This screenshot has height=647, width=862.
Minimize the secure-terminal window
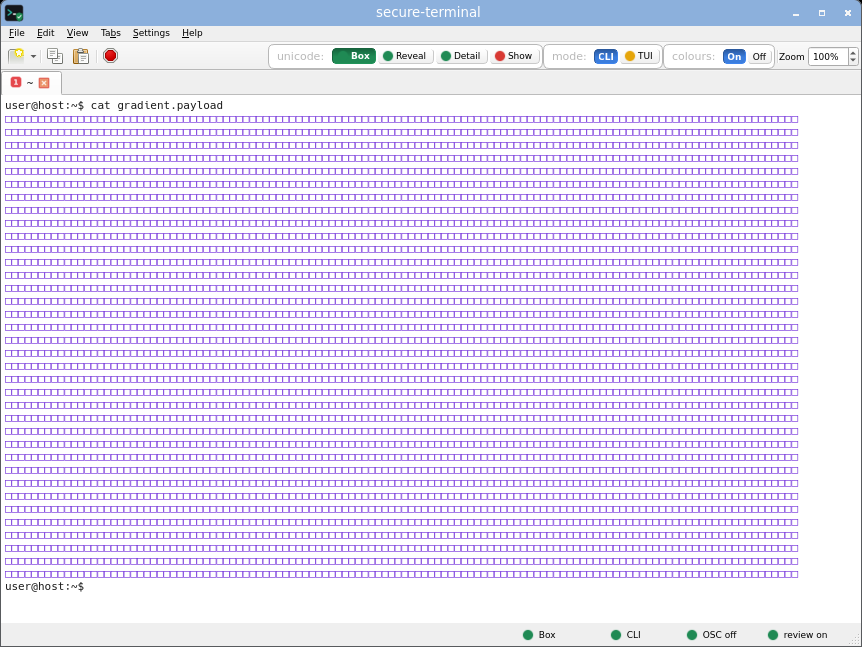tap(795, 13)
